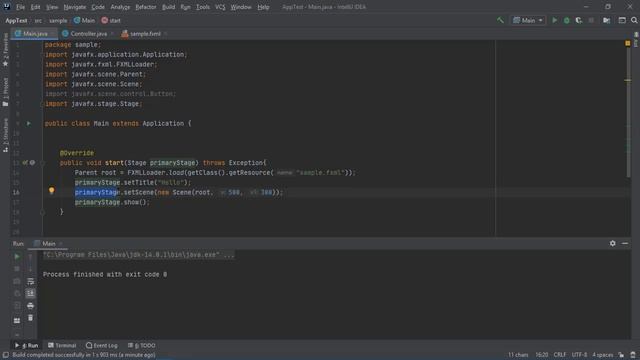Run Main with the green toolbar play button
Image resolution: width=640 pixels, height=360 pixels.
pos(554,20)
